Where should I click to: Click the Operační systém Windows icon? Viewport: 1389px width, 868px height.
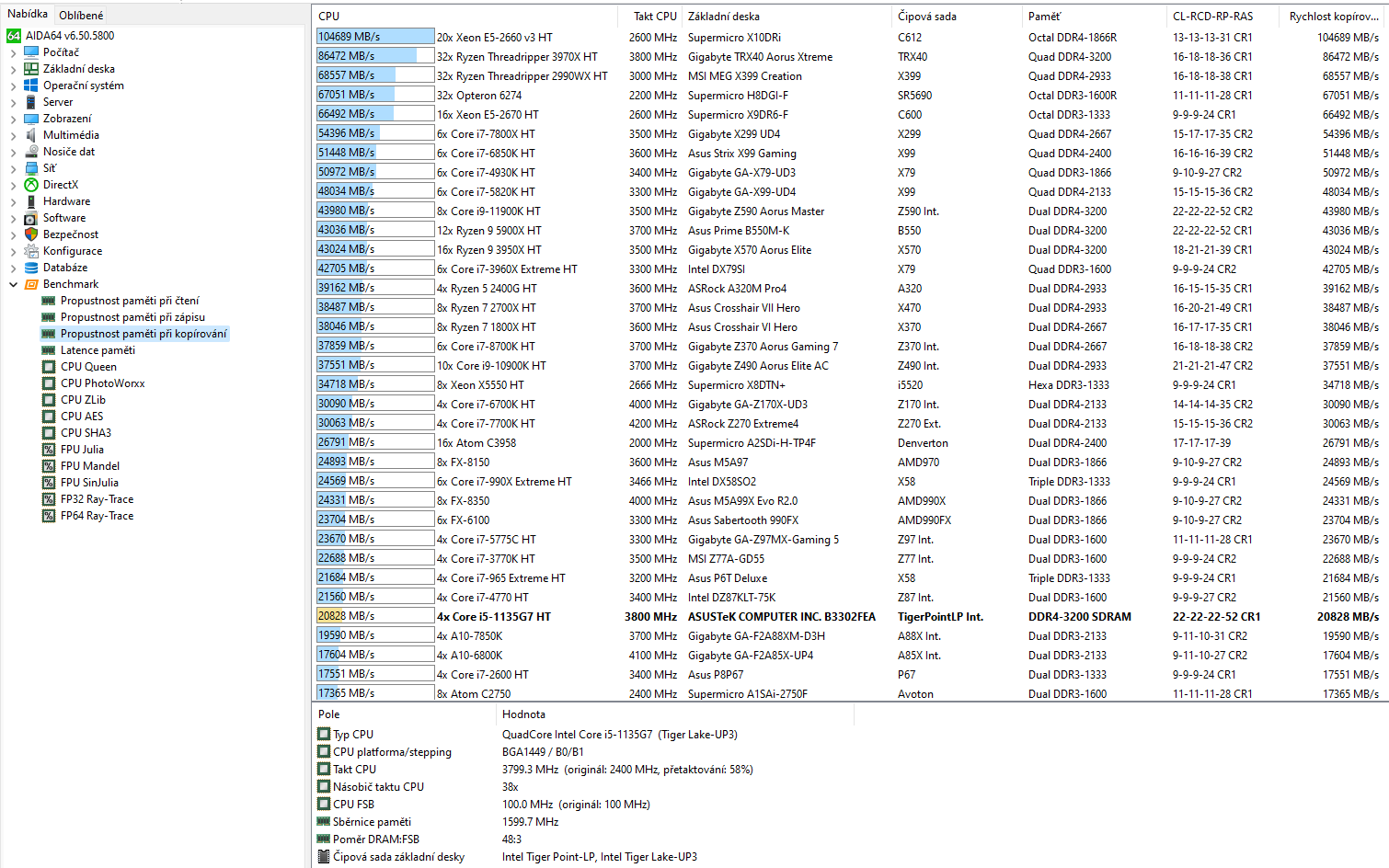click(31, 86)
